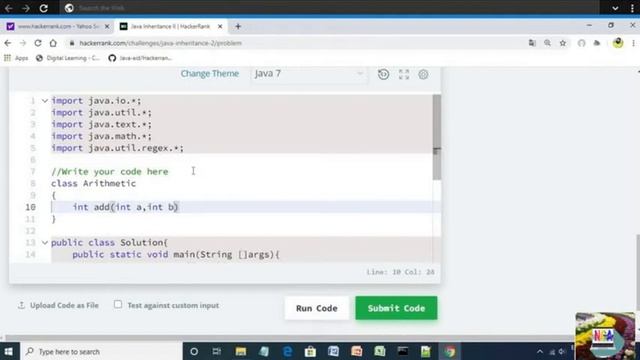Show hidden system tray icons
The height and width of the screenshot is (360, 640).
pyautogui.click(x=540, y=351)
